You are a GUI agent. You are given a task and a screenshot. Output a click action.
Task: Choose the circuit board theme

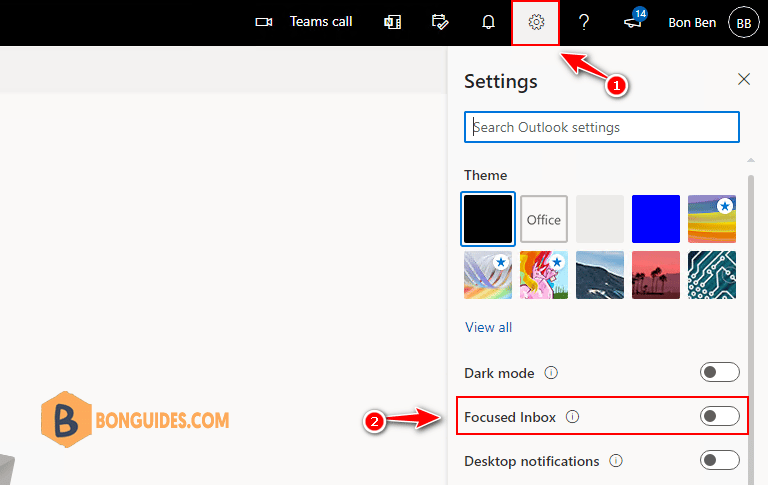point(712,275)
